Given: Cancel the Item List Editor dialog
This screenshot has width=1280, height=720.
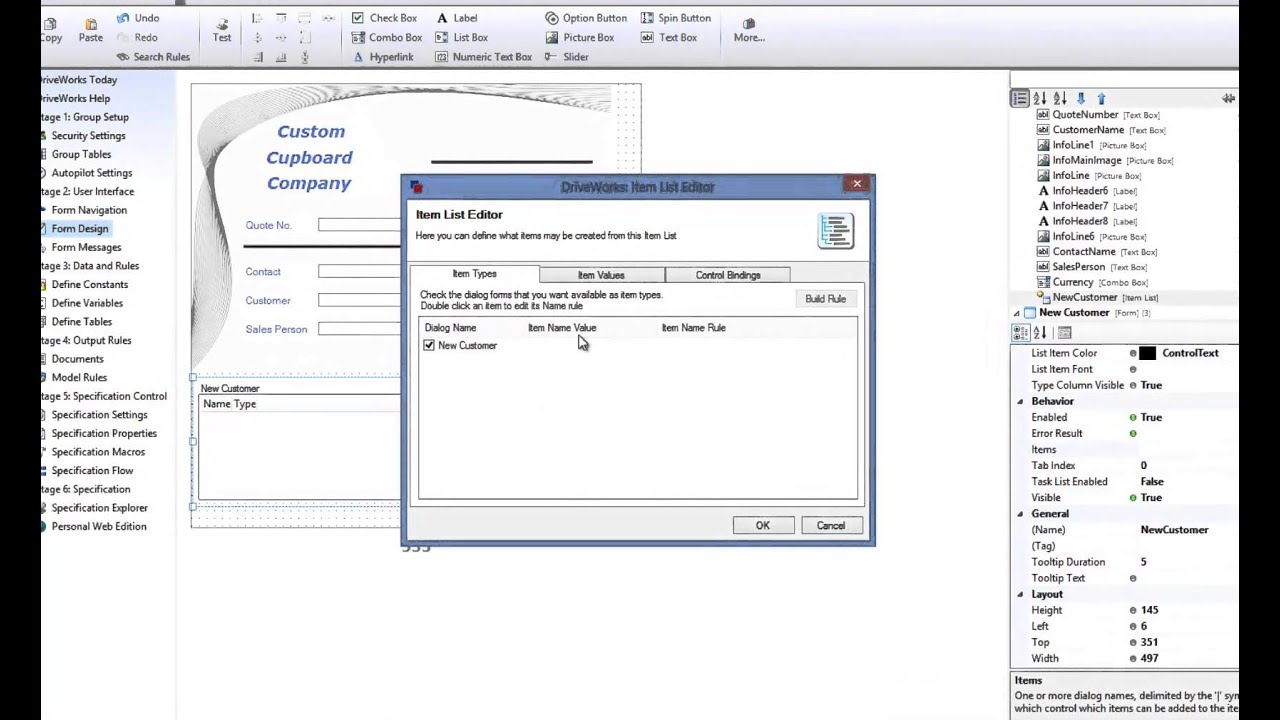Looking at the screenshot, I should pos(831,526).
